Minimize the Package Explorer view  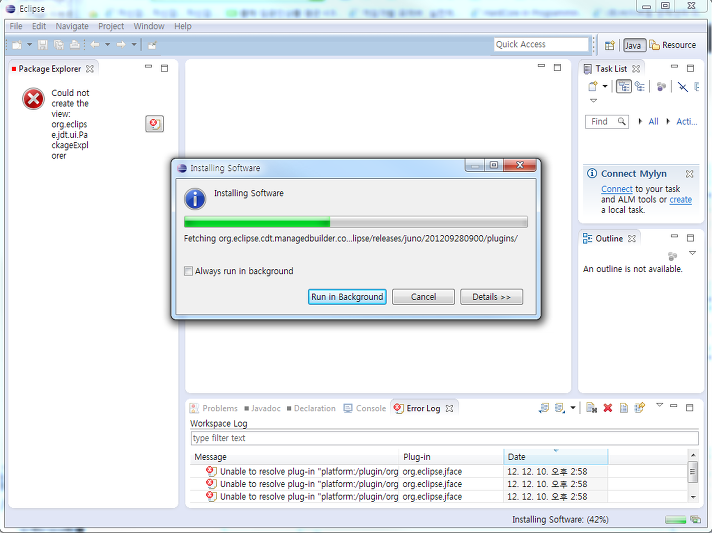(148, 67)
